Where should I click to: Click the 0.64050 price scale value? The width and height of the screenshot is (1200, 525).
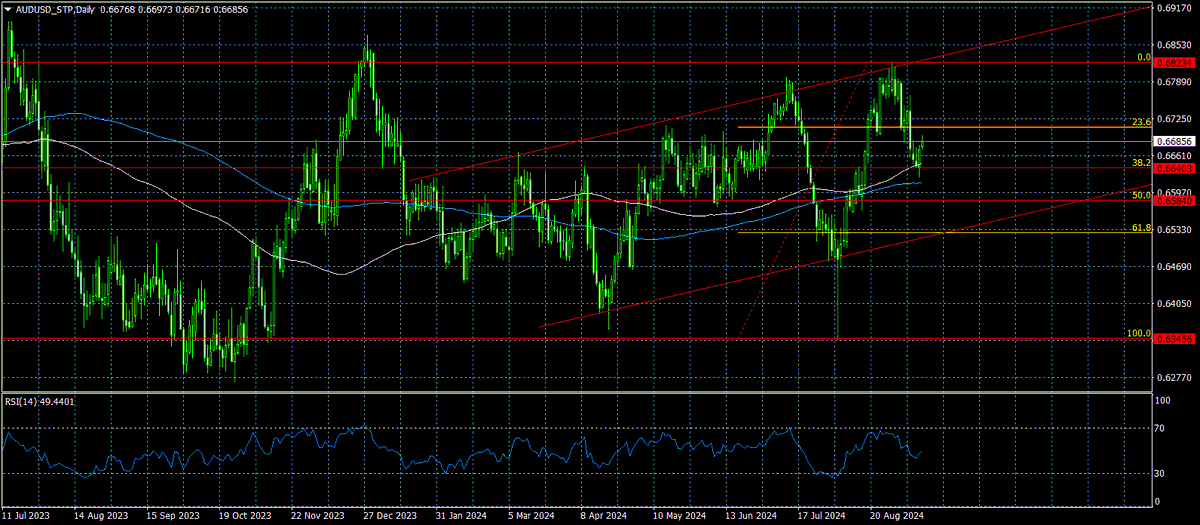[1173, 304]
